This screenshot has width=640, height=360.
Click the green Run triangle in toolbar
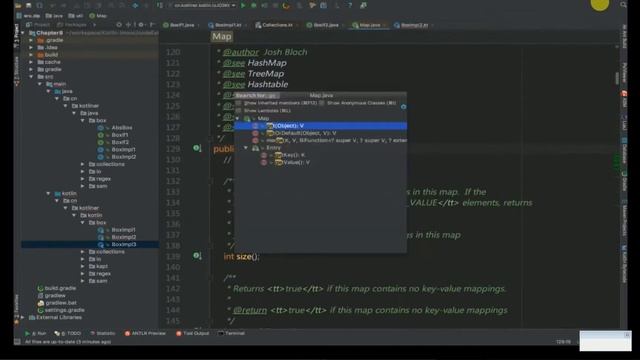(x=243, y=6)
